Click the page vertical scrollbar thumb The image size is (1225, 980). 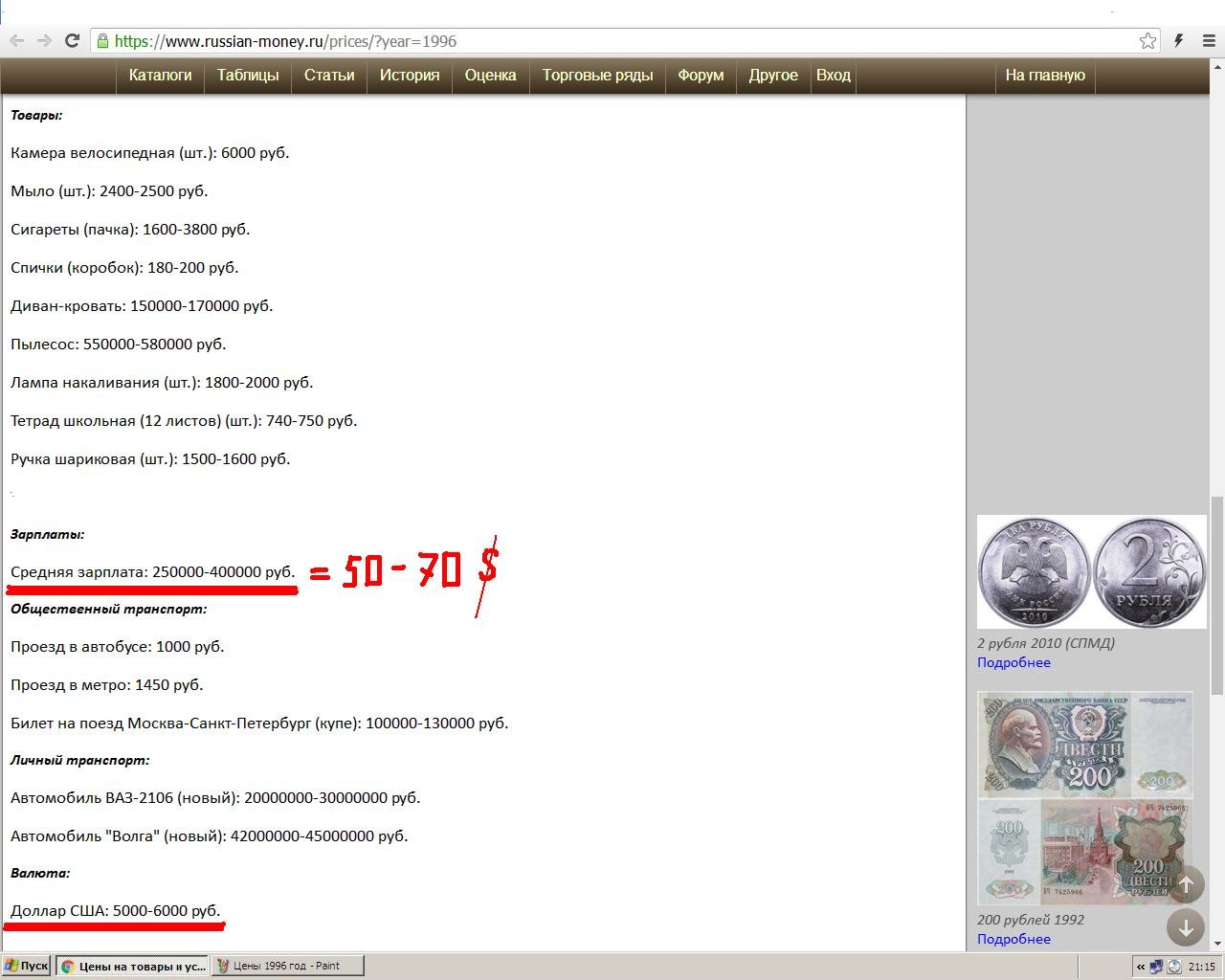tap(1216, 595)
